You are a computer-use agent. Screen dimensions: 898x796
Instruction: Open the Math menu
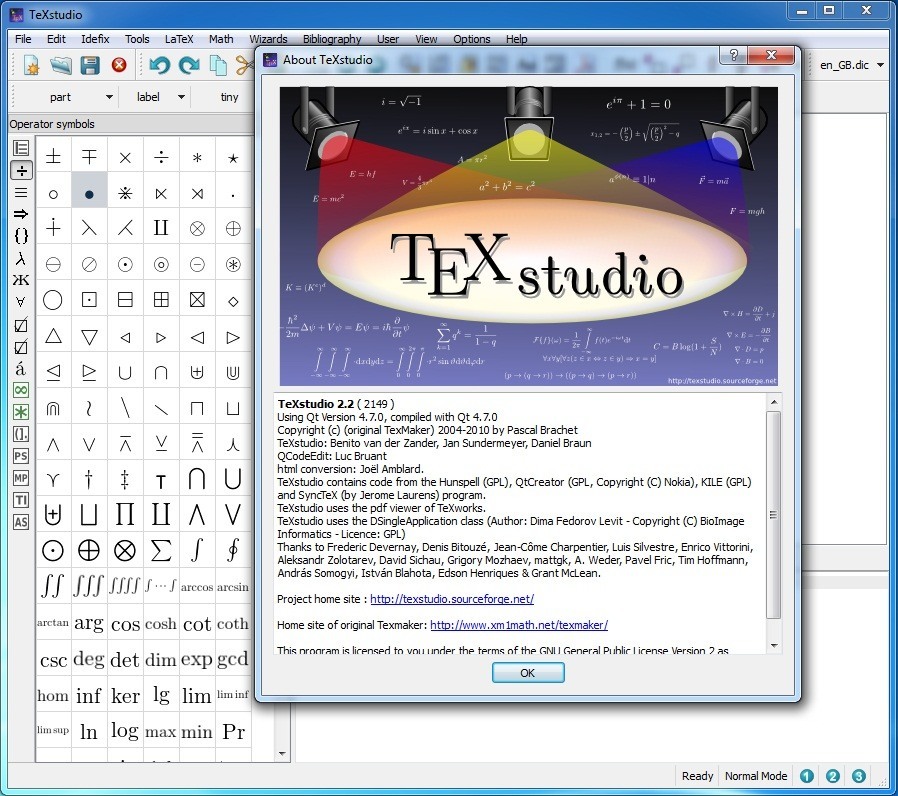pos(221,39)
